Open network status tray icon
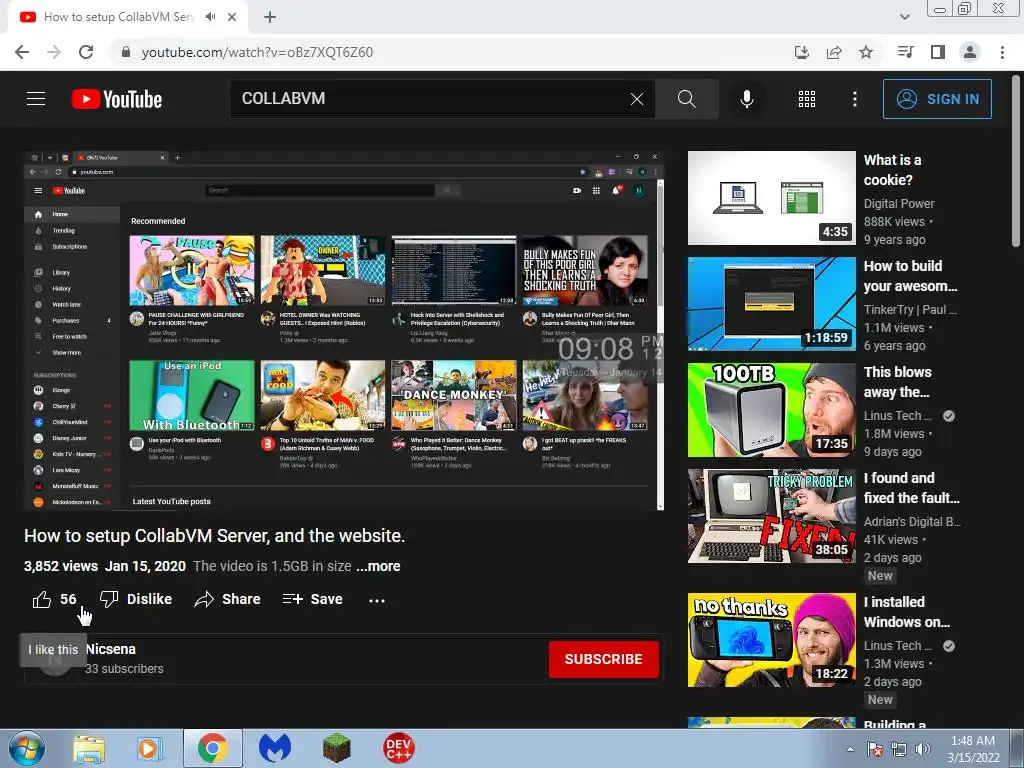This screenshot has width=1024, height=768. pos(899,749)
